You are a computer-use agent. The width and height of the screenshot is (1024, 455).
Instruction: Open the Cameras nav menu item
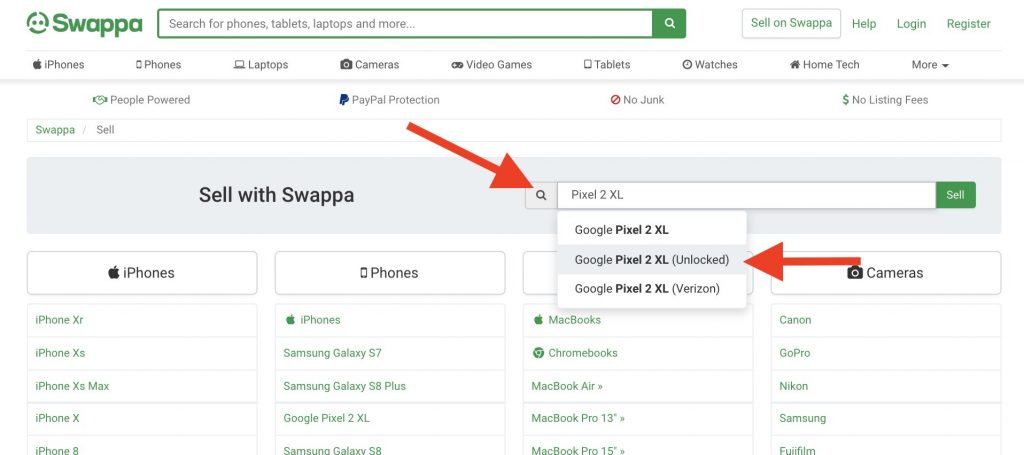coord(370,65)
